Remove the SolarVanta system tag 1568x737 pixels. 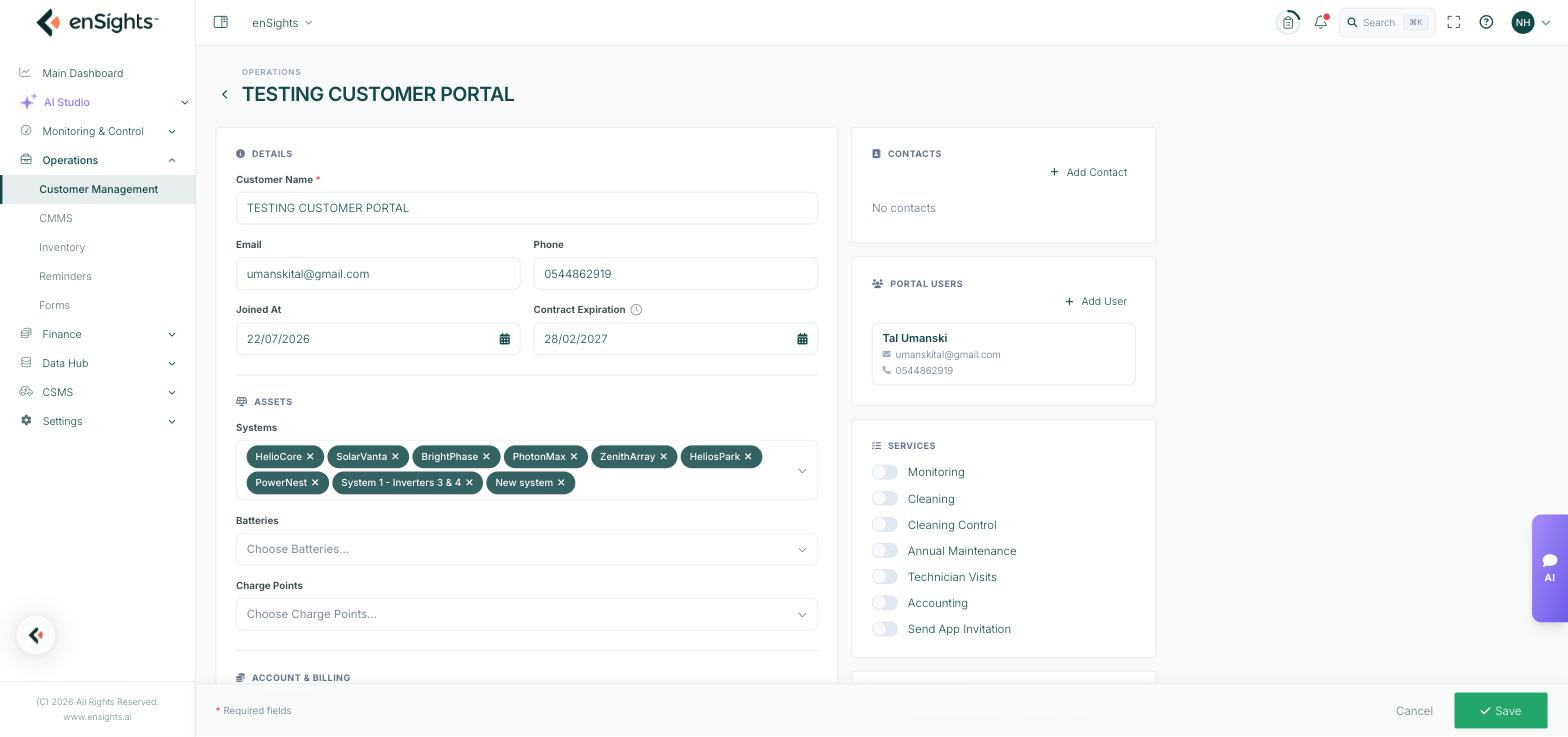395,457
